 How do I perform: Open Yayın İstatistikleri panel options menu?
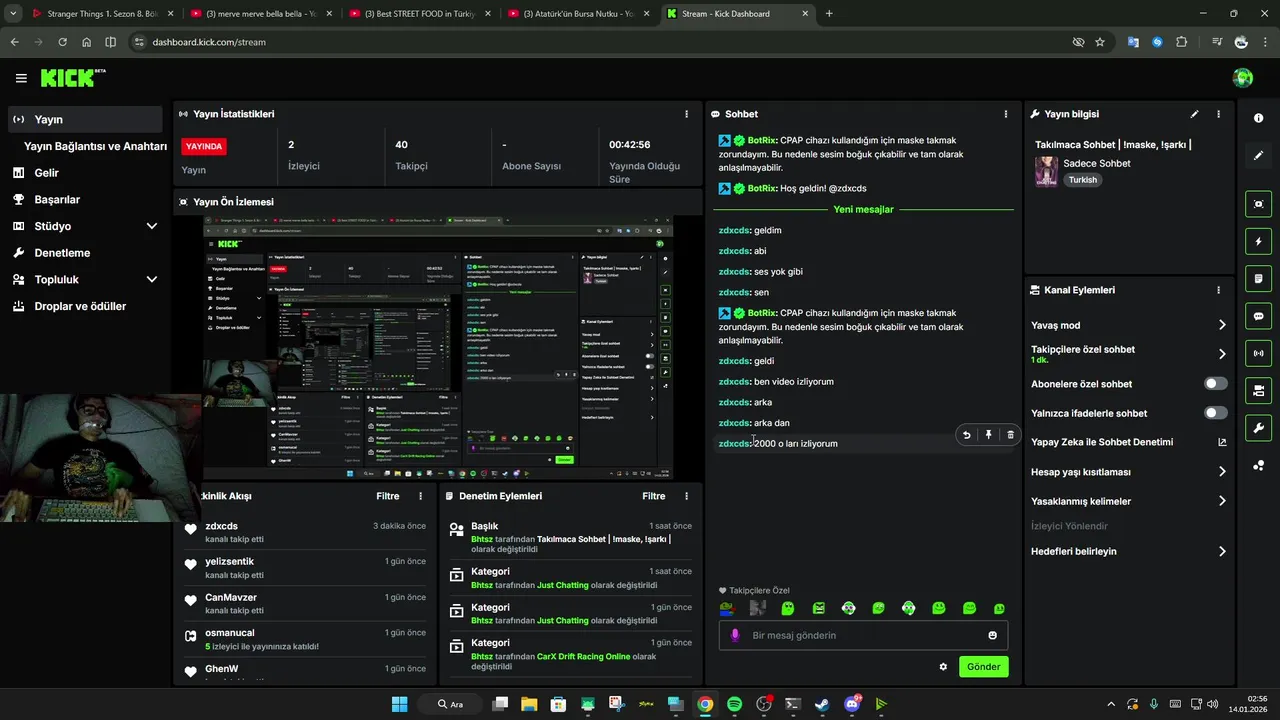[686, 114]
